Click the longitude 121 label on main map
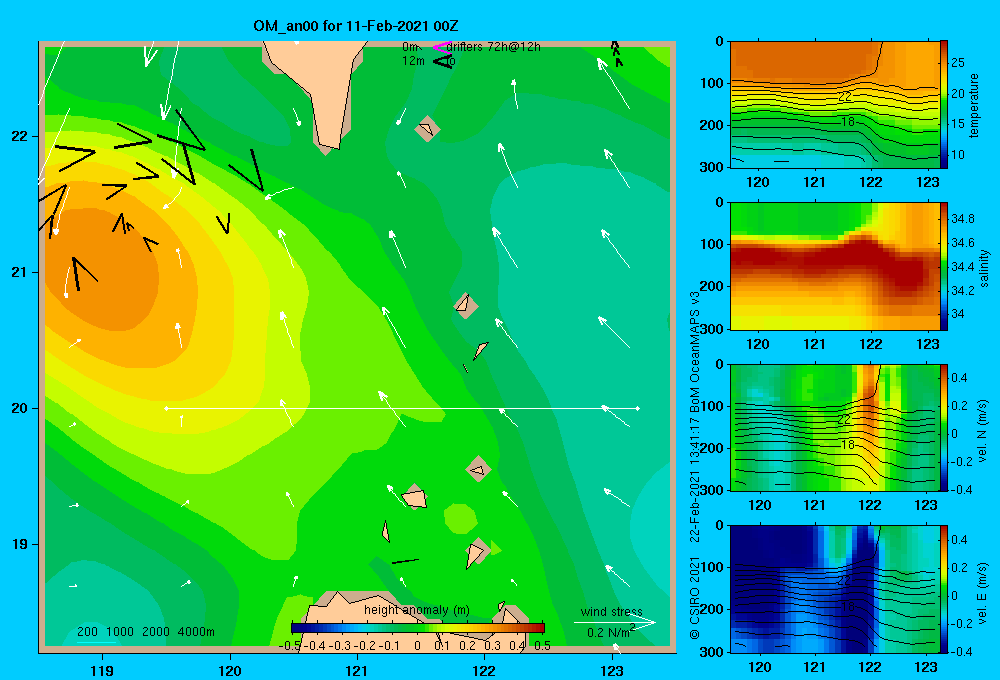Image resolution: width=1000 pixels, height=680 pixels. tap(357, 670)
